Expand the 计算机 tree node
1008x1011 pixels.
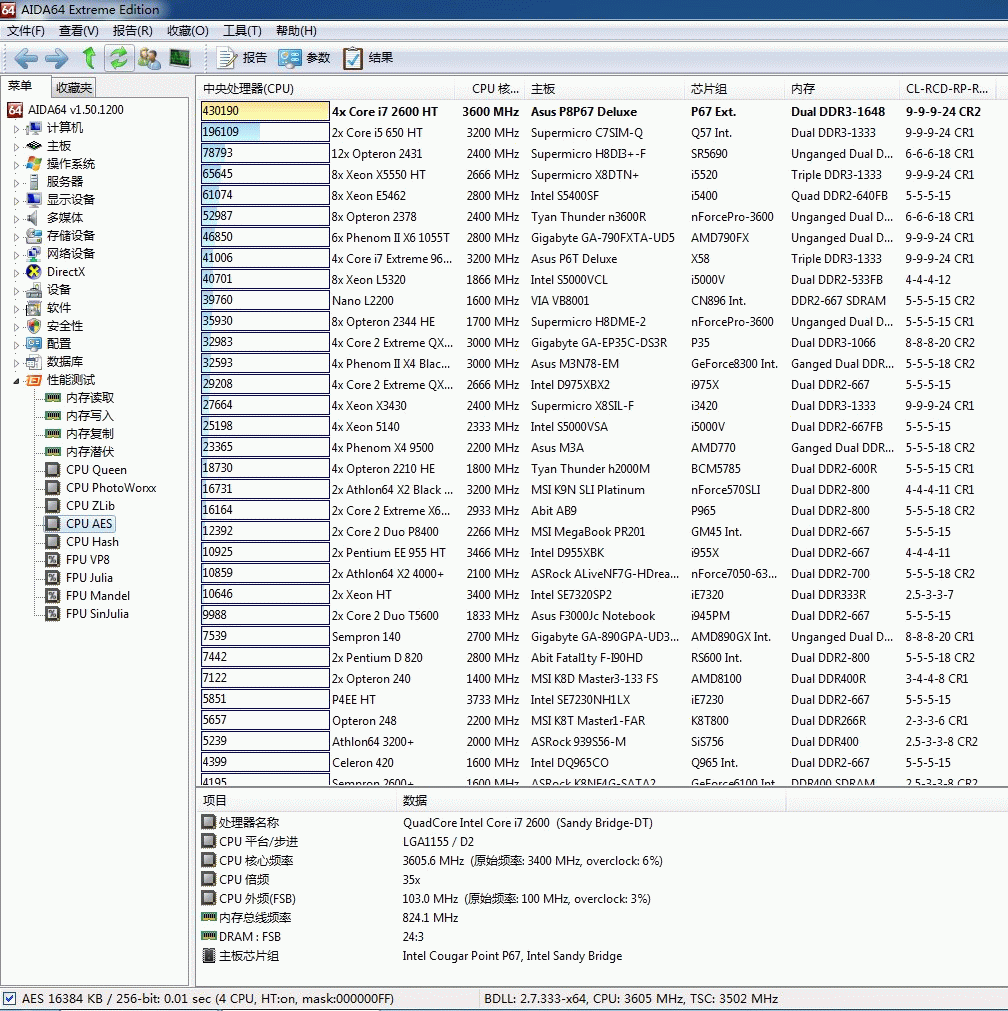click(x=16, y=128)
